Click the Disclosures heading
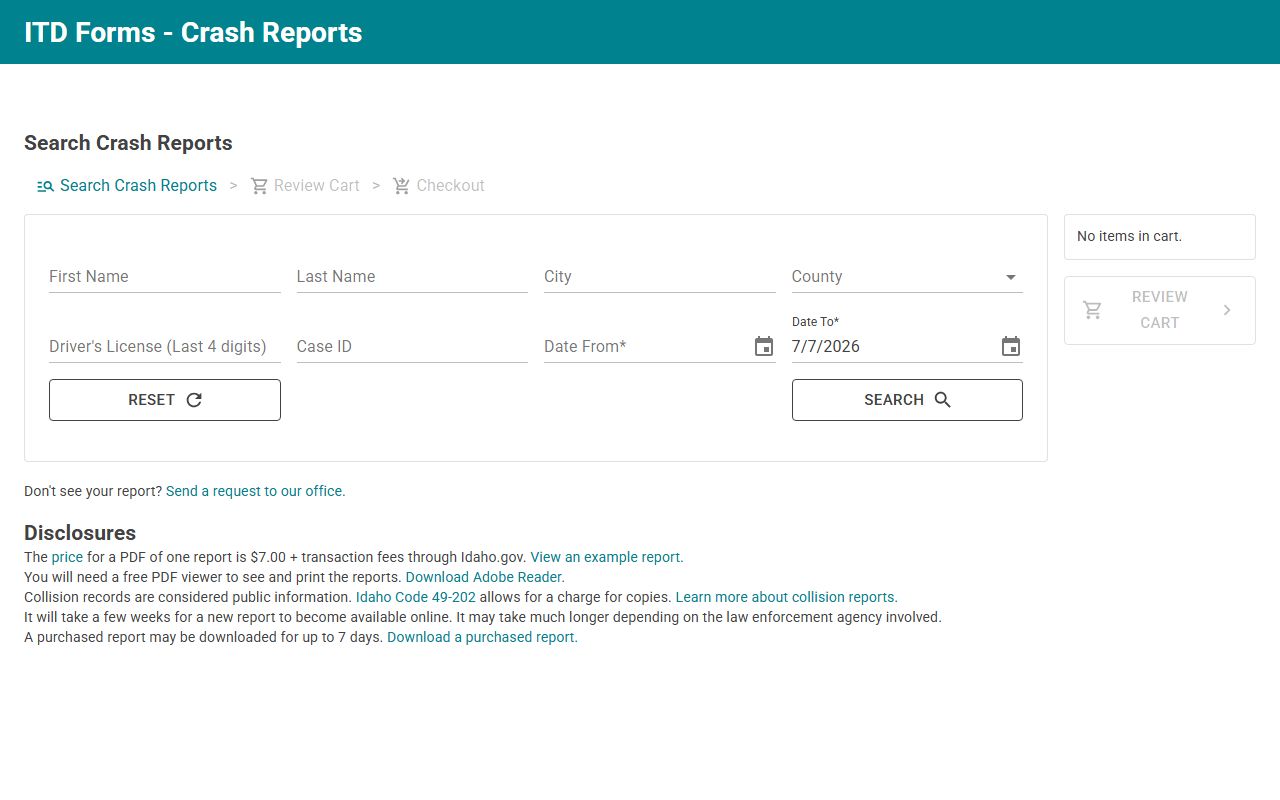Image resolution: width=1280 pixels, height=800 pixels. click(80, 533)
